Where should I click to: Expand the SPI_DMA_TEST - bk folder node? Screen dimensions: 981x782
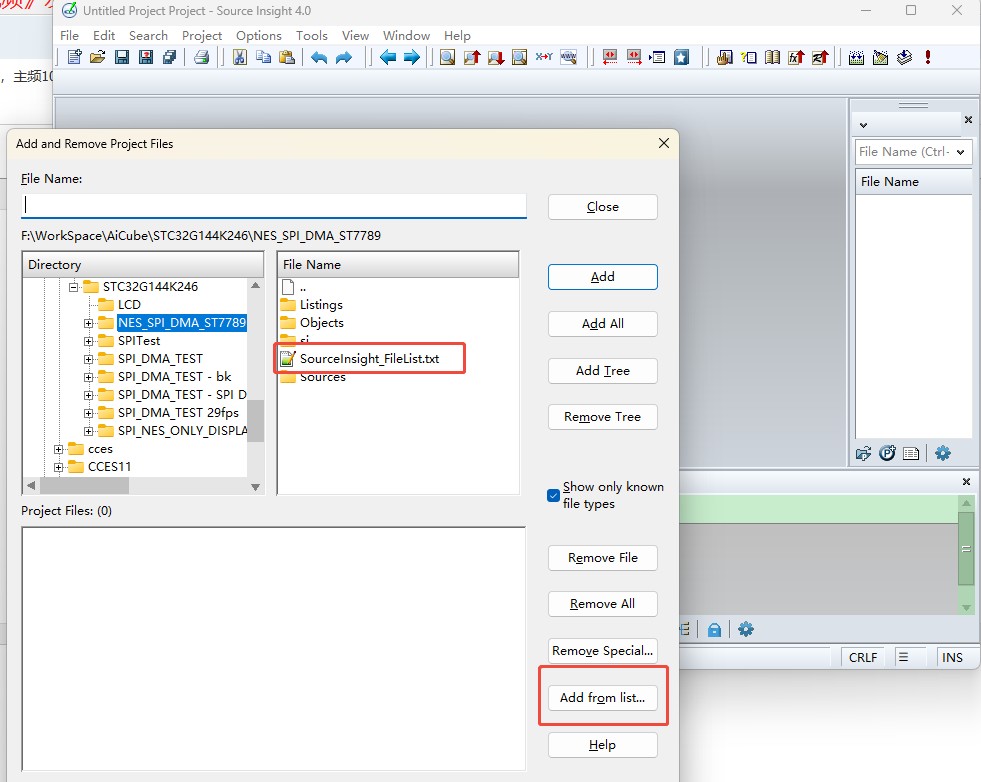pyautogui.click(x=88, y=378)
